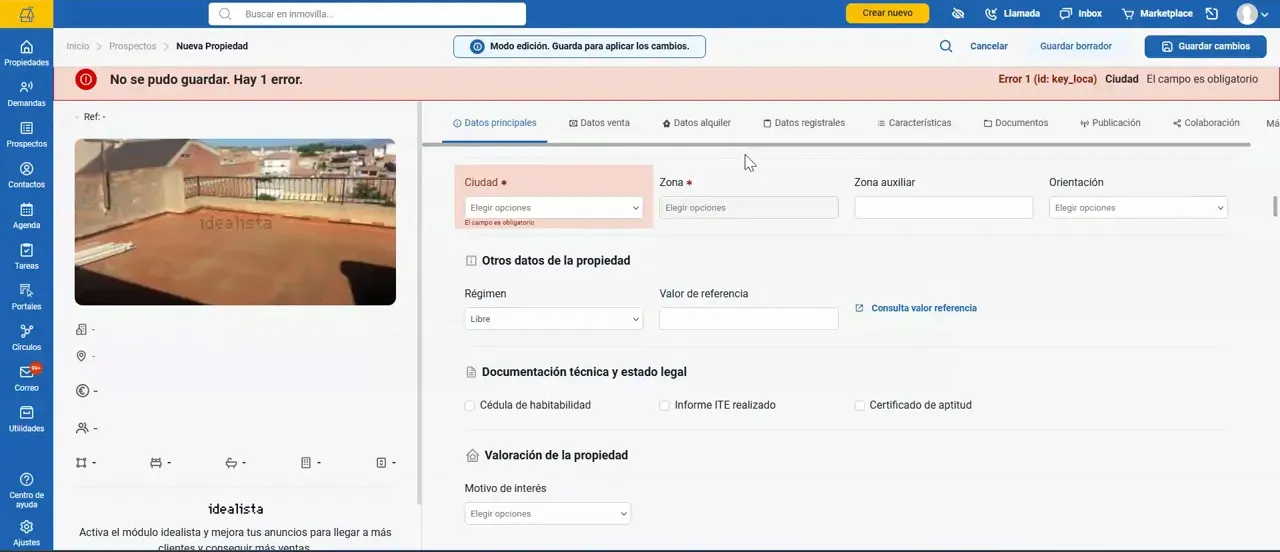The image size is (1280, 552).
Task: Open the Zona dropdown
Action: pos(748,208)
